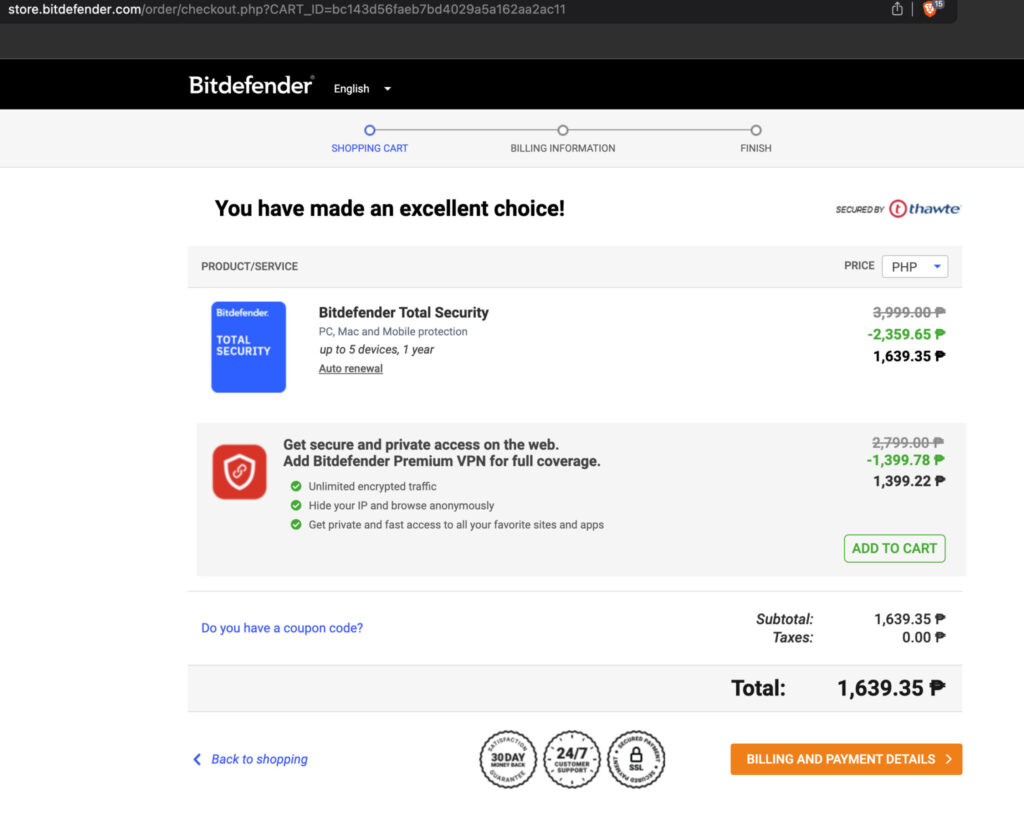Add Premium VPN to cart
Viewport: 1024px width, 831px height.
pos(894,548)
